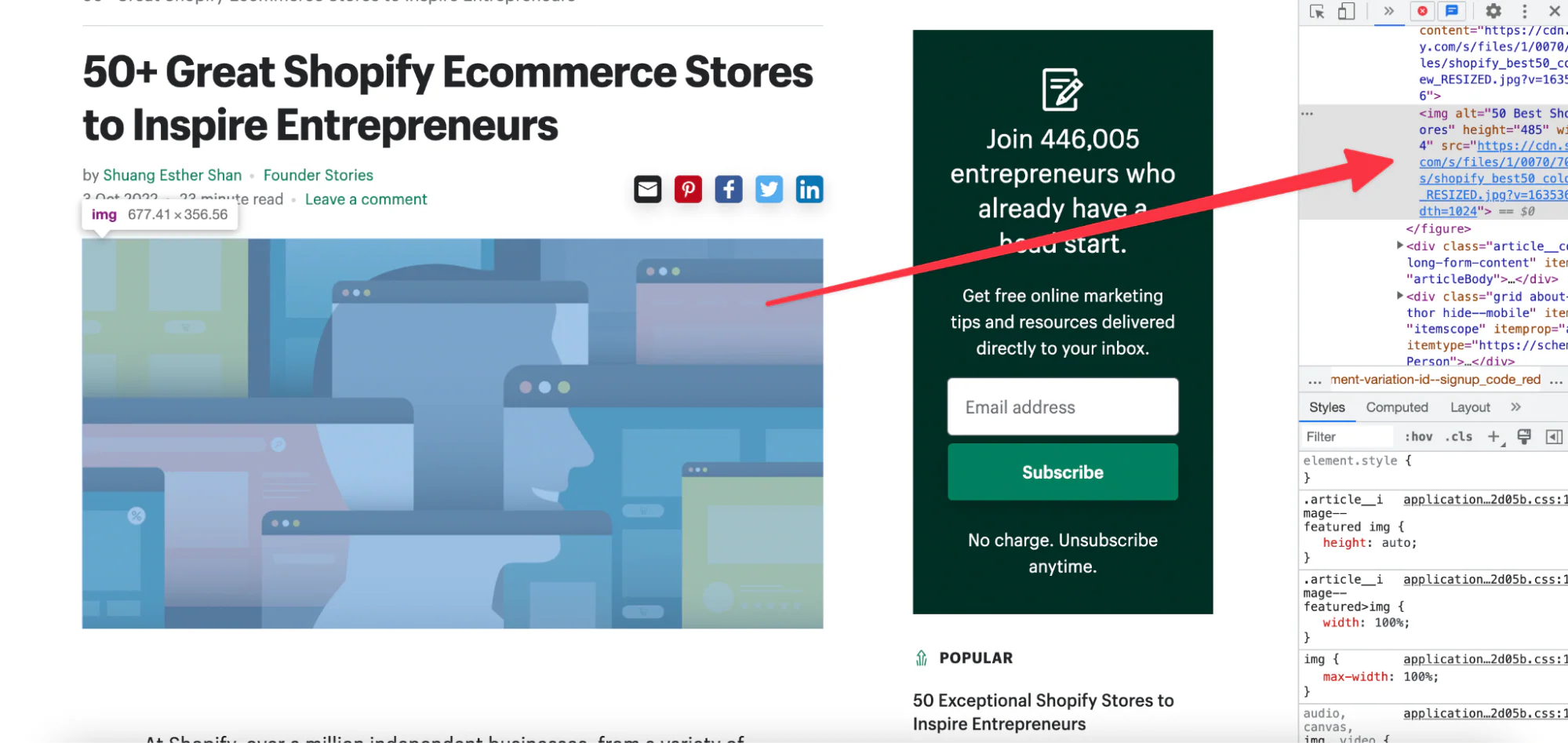Click the red error count badge
Image resolution: width=1568 pixels, height=743 pixels.
point(1422,11)
